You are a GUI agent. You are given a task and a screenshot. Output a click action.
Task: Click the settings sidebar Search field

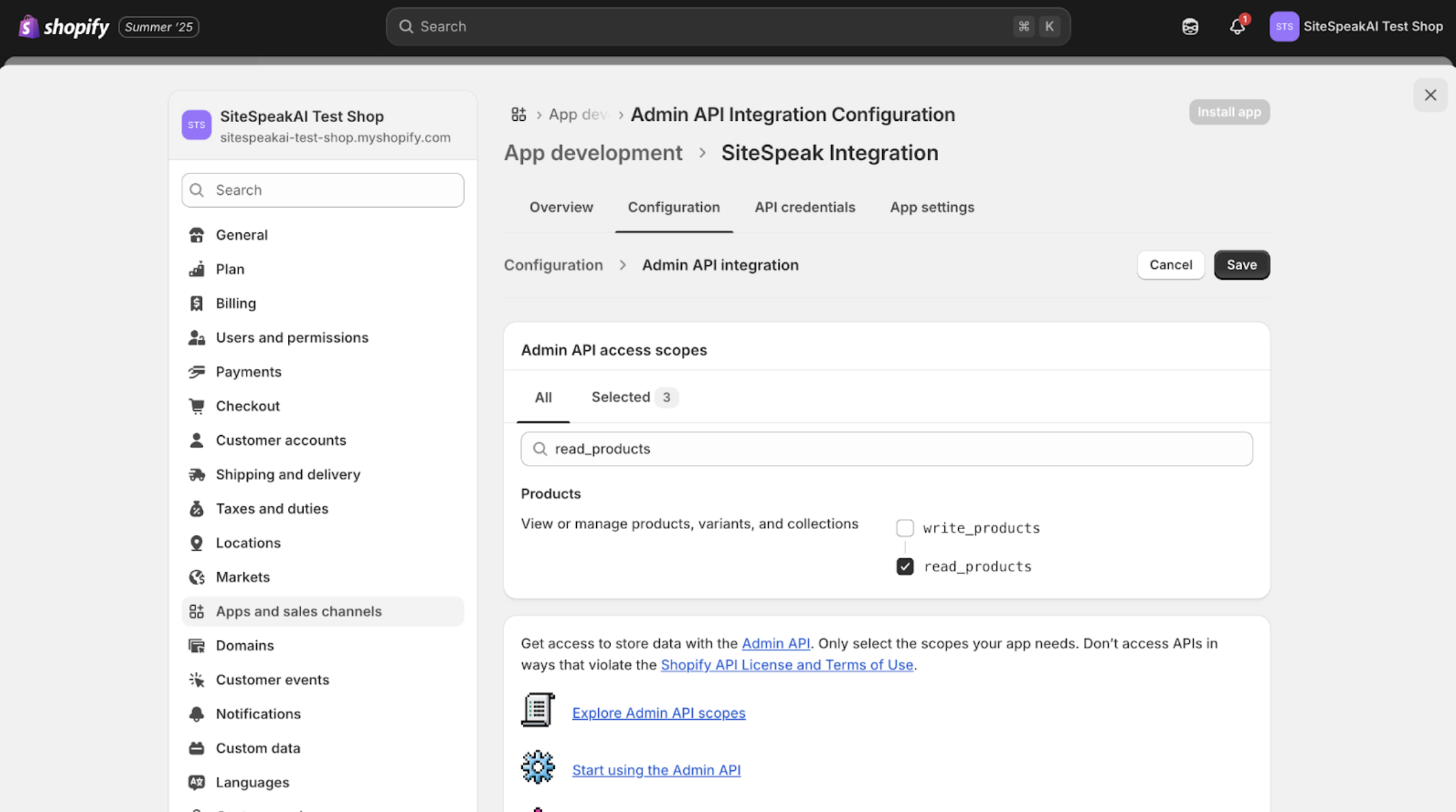coord(322,190)
